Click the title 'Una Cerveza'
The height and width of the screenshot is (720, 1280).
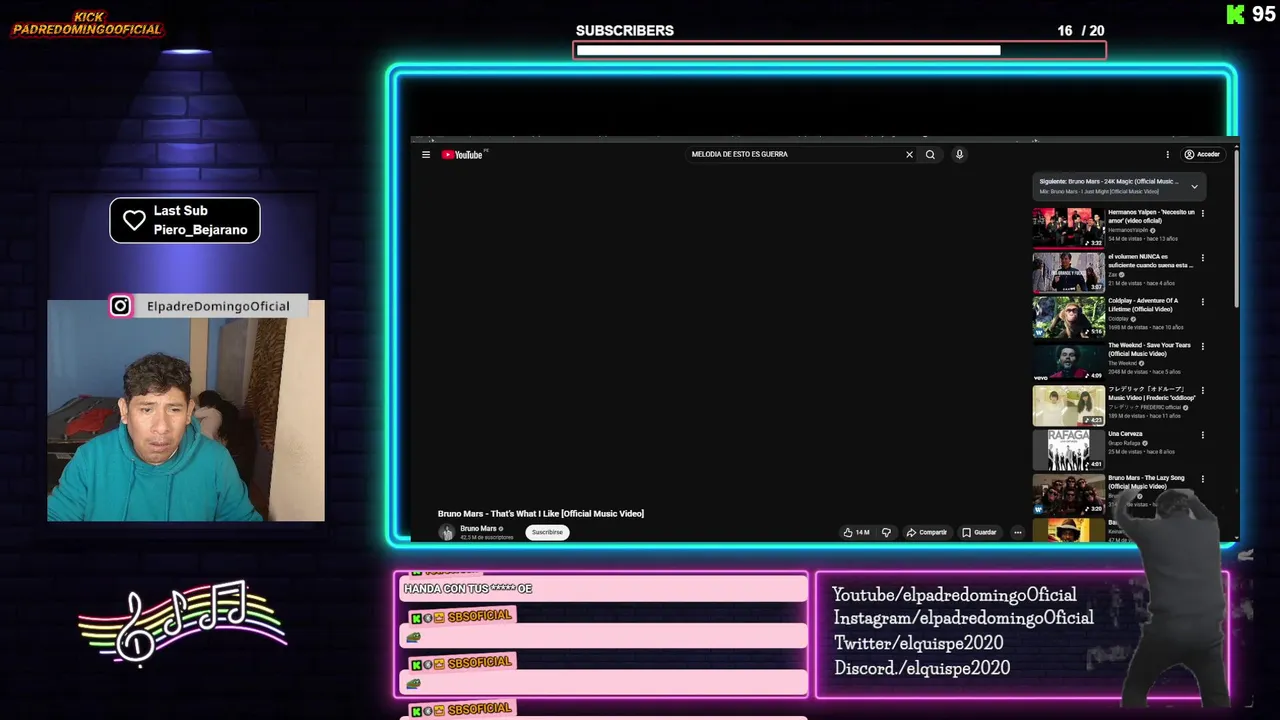tap(1125, 434)
